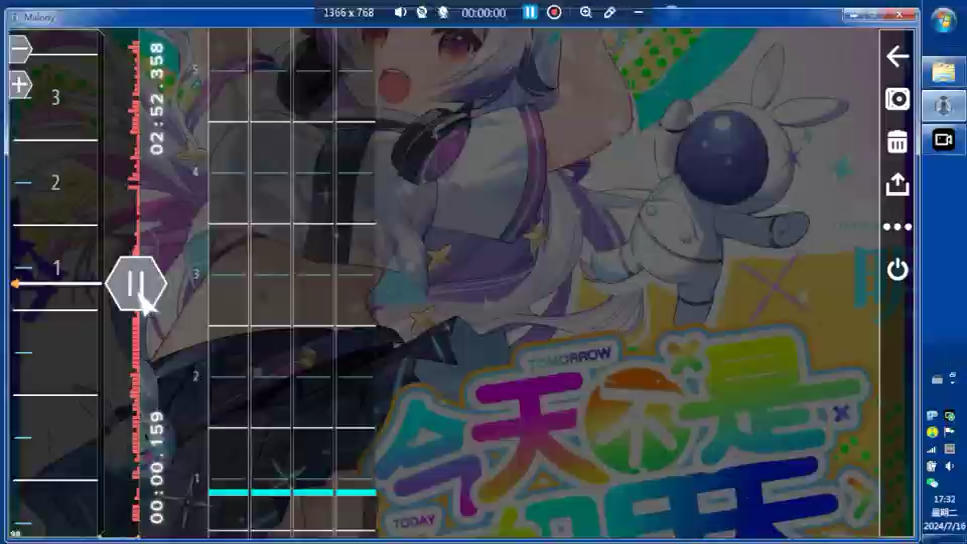Click beat number 1 on the left ruler
The image size is (967, 544).
pyautogui.click(x=57, y=268)
